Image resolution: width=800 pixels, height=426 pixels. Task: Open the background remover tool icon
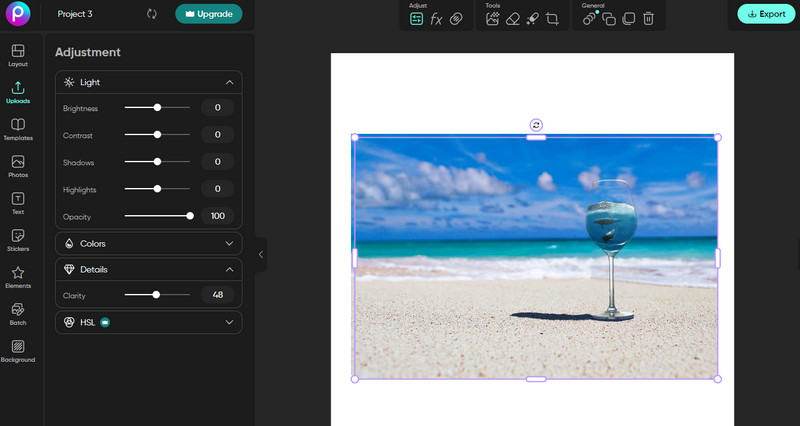pyautogui.click(x=493, y=19)
